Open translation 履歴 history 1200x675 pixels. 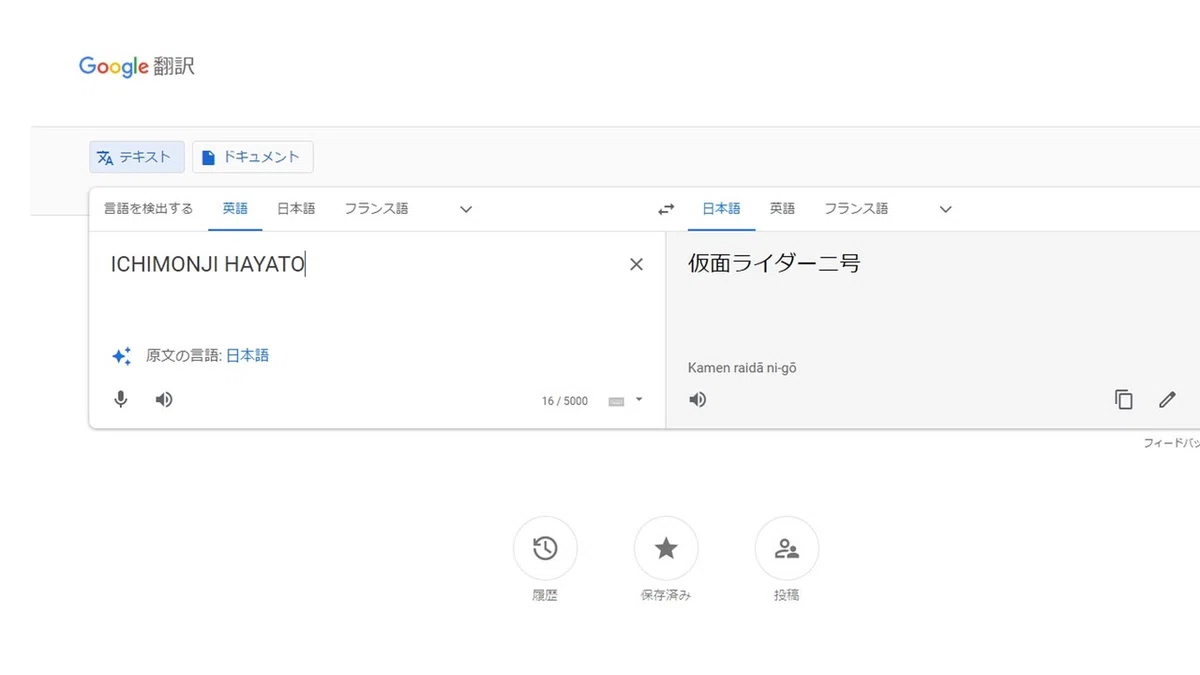pyautogui.click(x=545, y=548)
